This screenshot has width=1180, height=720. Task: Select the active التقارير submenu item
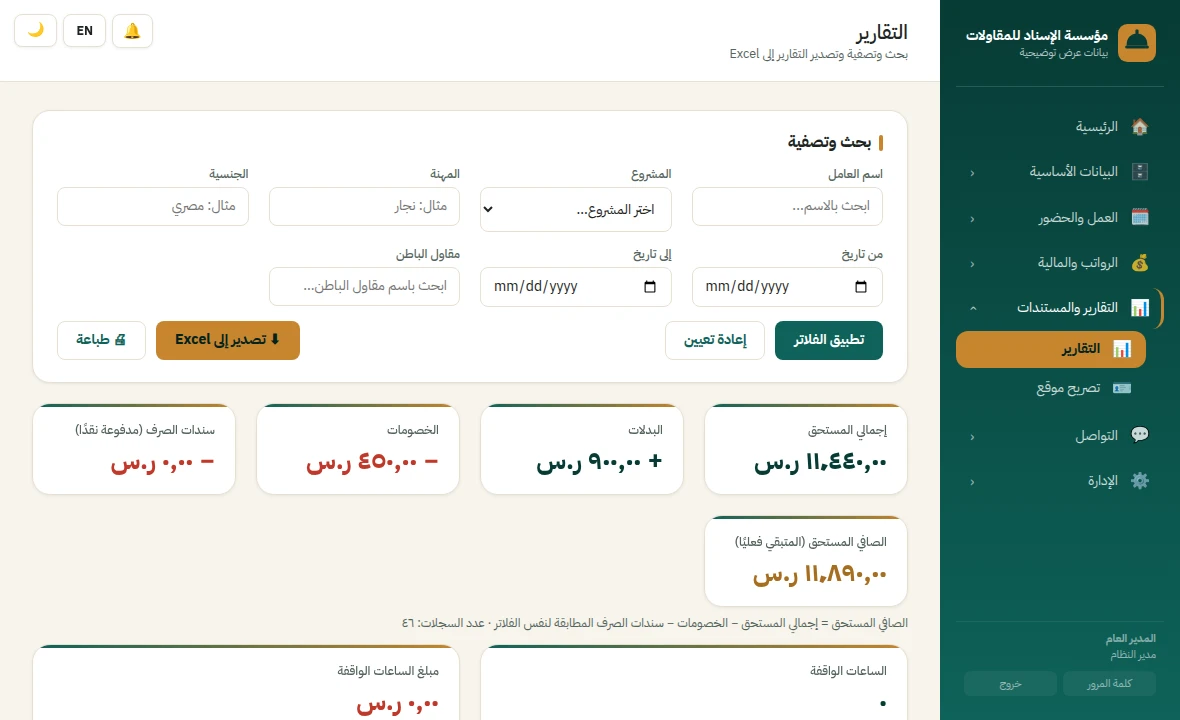coord(1051,349)
